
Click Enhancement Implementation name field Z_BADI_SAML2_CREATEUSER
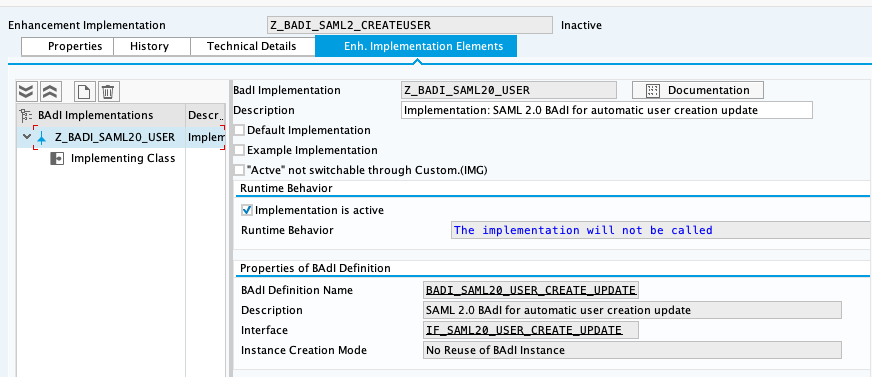(x=410, y=25)
